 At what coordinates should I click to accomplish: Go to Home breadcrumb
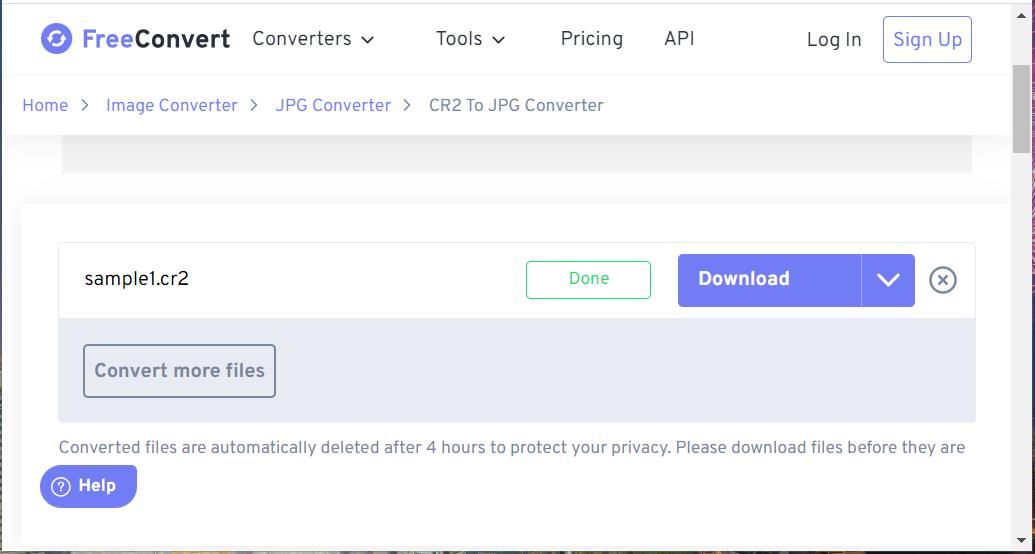point(45,106)
